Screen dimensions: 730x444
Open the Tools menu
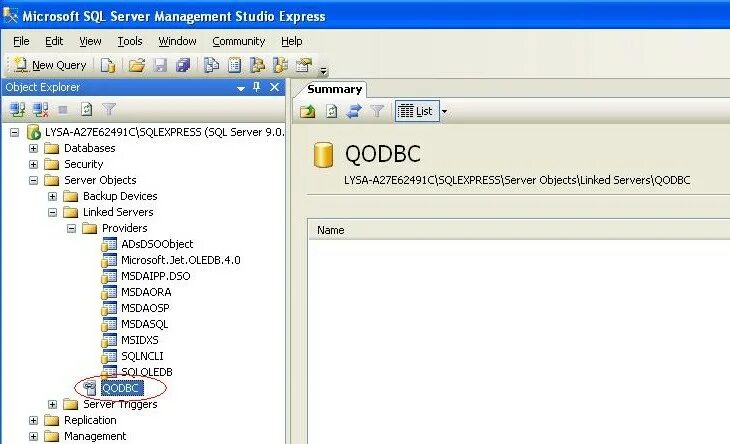[x=129, y=41]
